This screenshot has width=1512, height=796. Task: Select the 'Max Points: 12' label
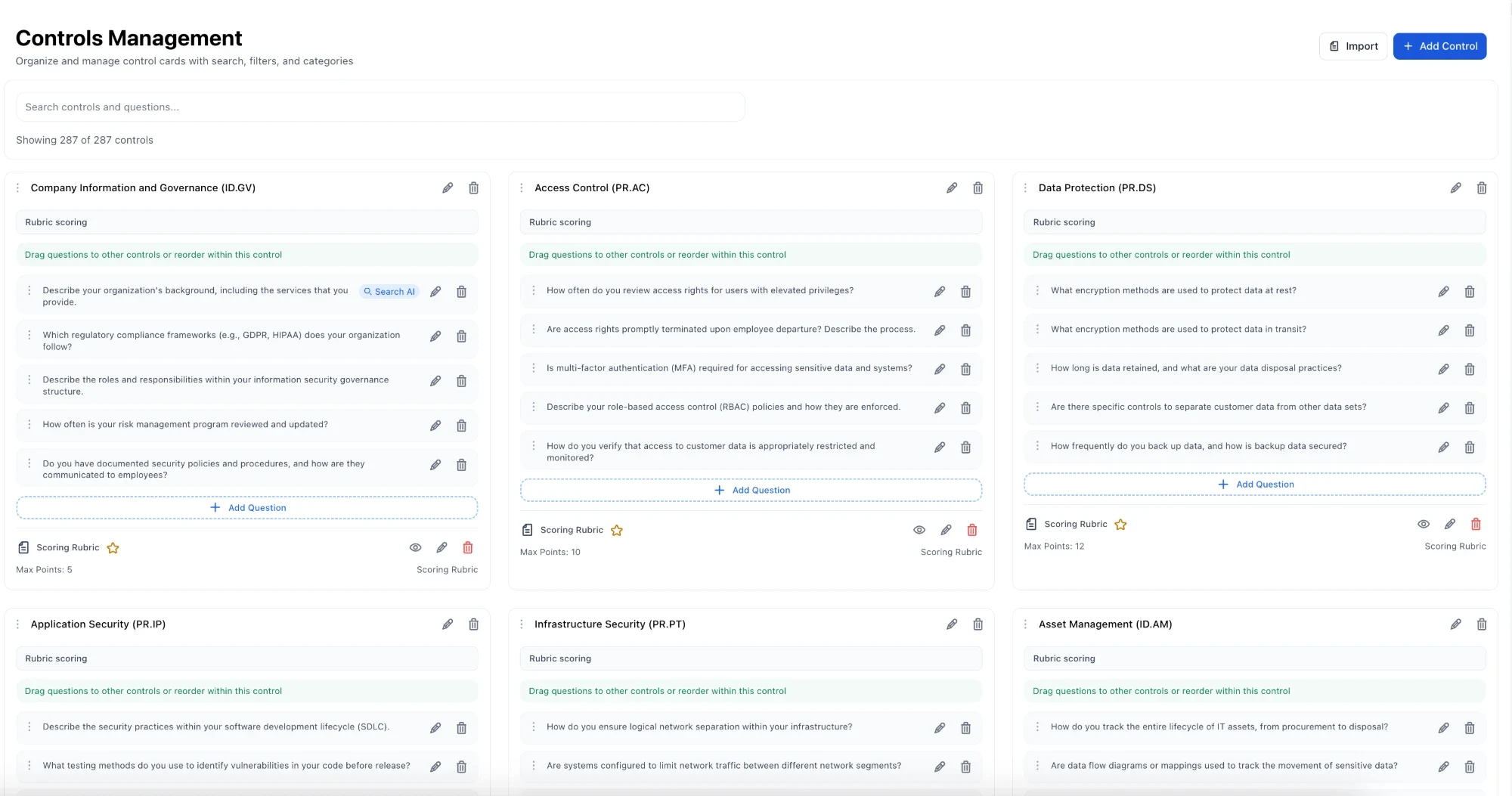click(1054, 547)
